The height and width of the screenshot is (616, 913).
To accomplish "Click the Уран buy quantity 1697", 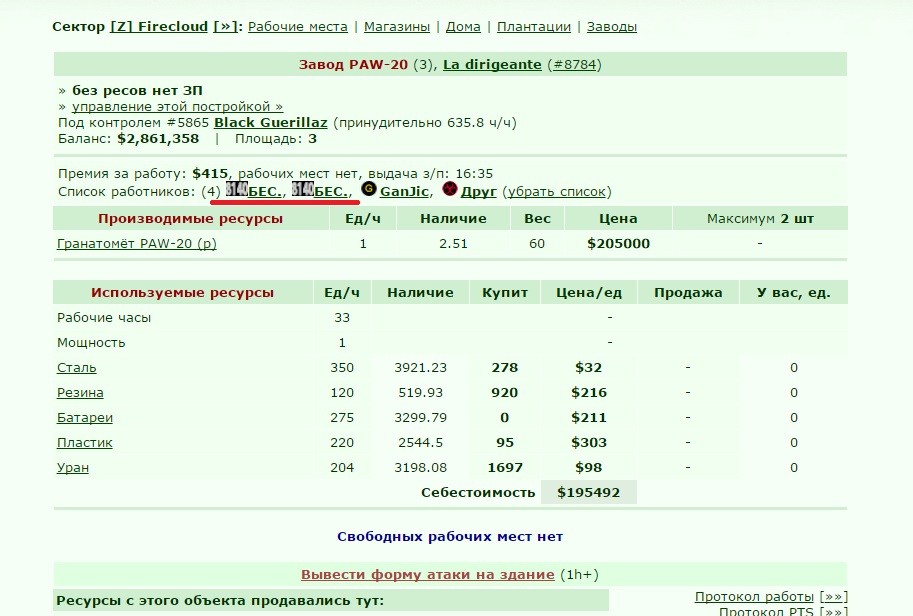I will [x=505, y=468].
